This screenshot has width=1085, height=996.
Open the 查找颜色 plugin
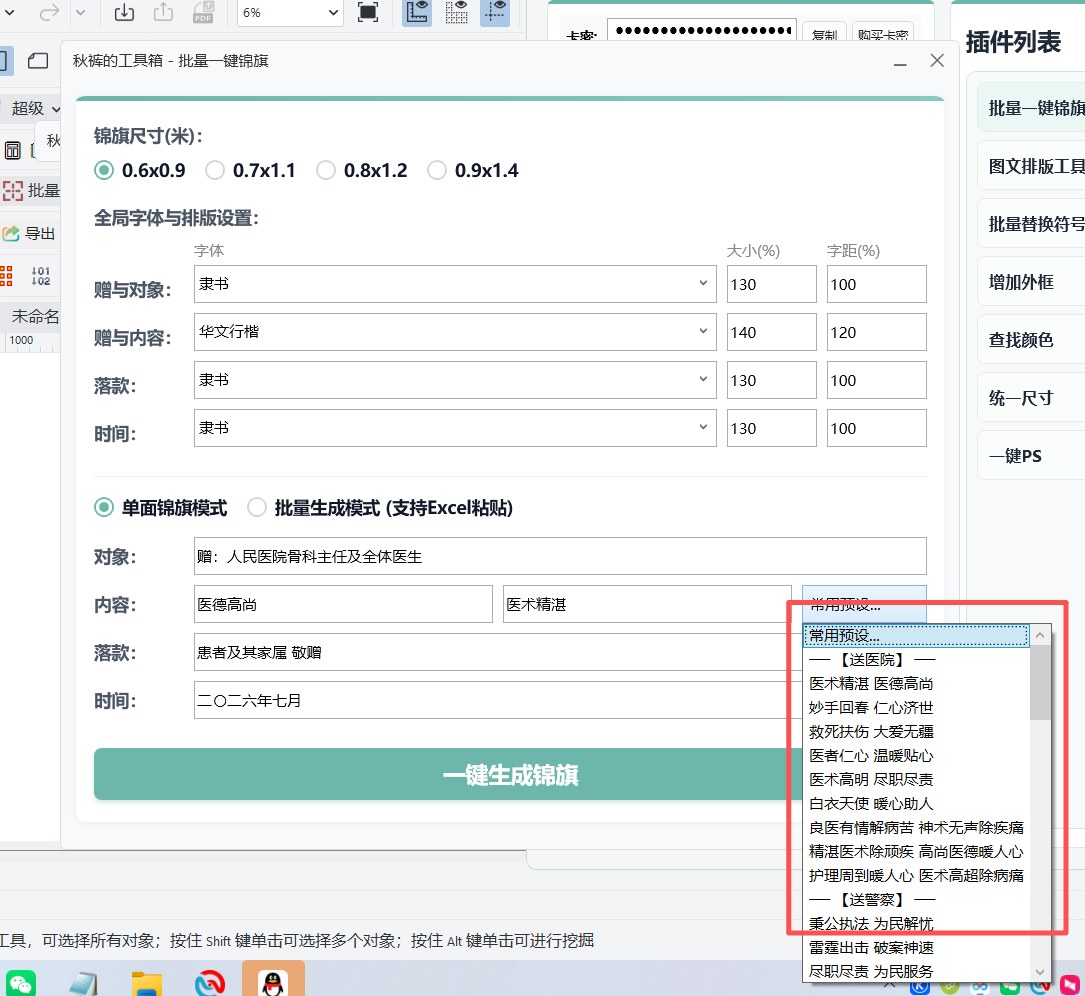click(x=1031, y=340)
